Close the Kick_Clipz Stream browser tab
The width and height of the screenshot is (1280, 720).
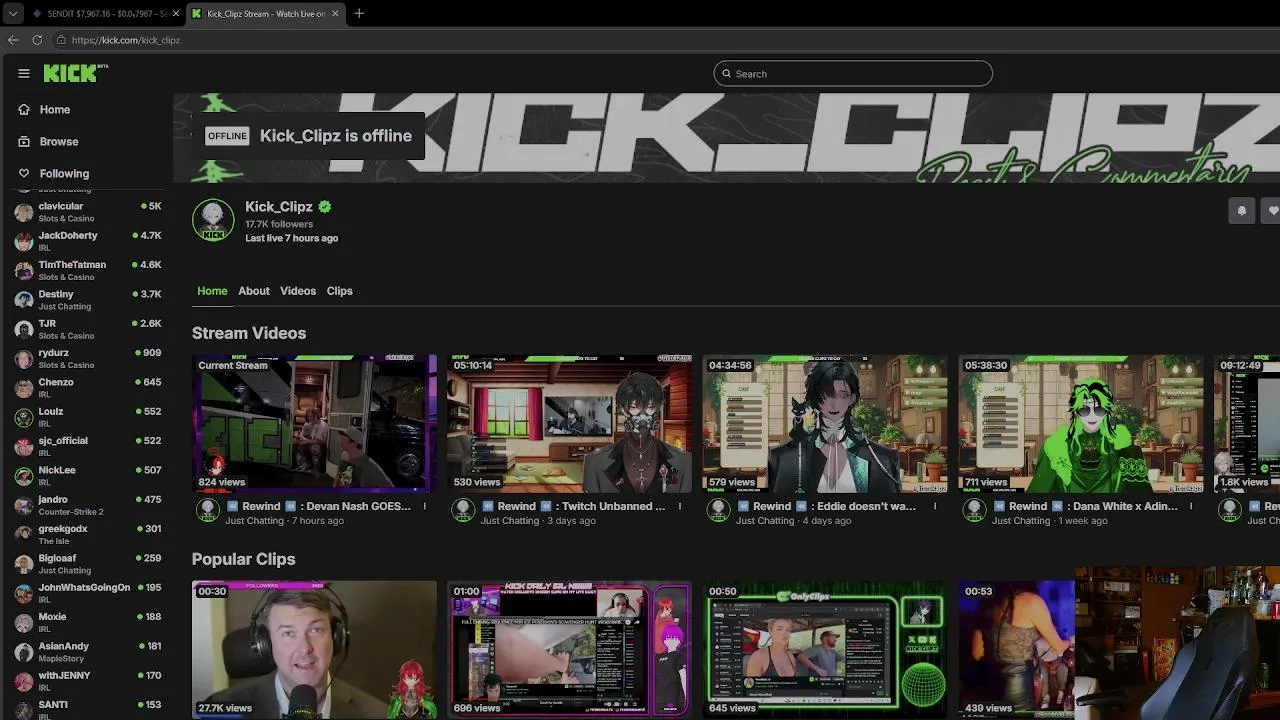pos(335,14)
